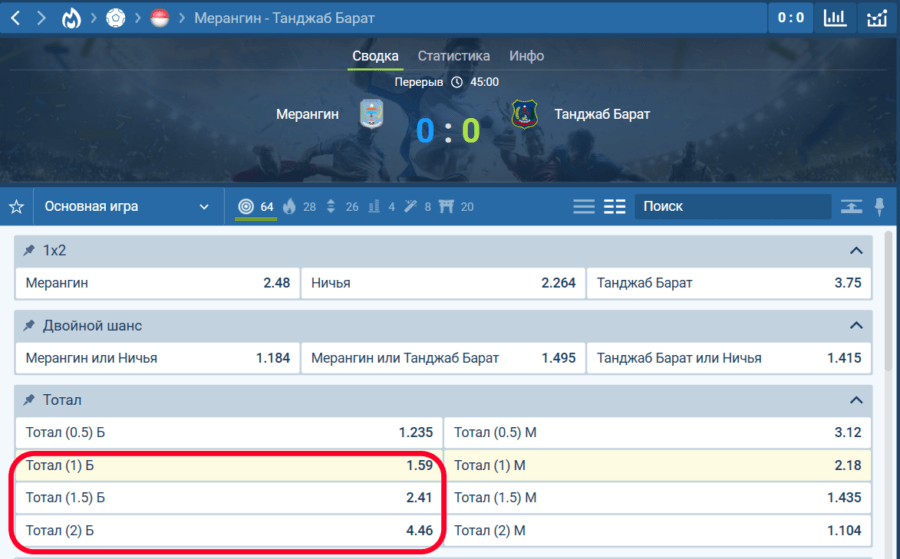Add match to favorites with star icon
This screenshot has width=900, height=559.
pyautogui.click(x=16, y=207)
